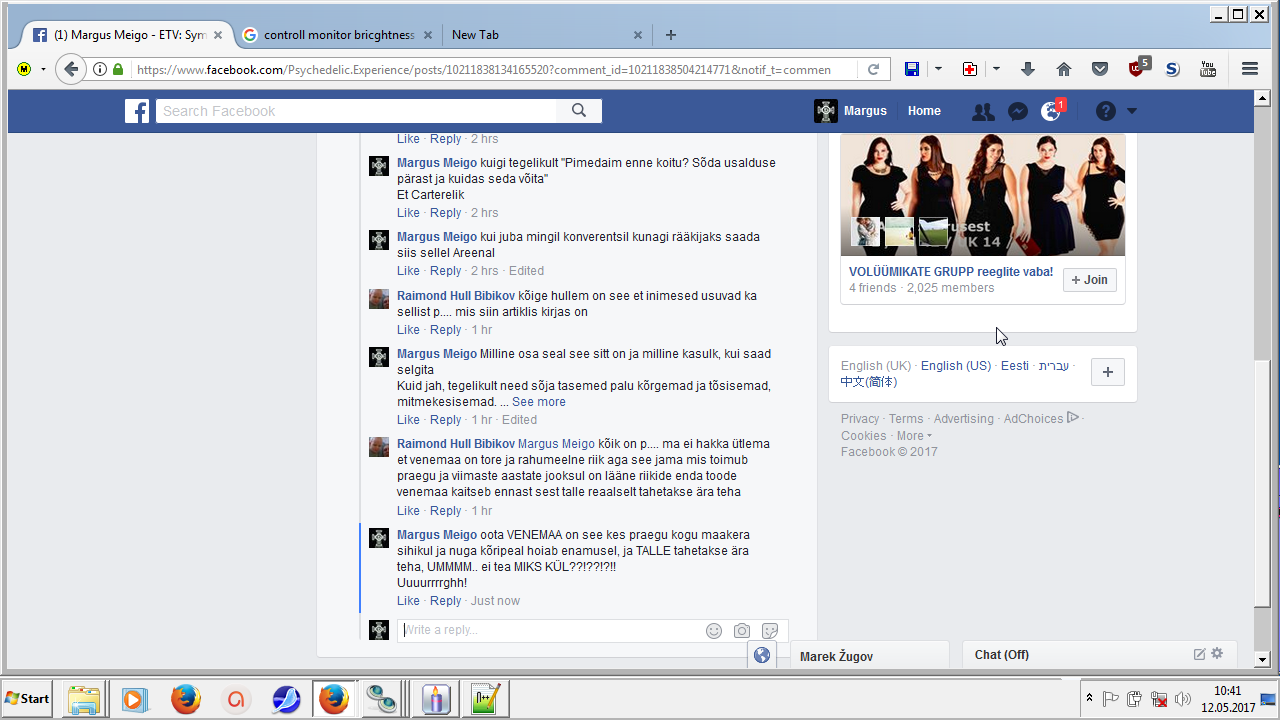This screenshot has height=720, width=1280.
Task: Open the site info icon in address bar
Action: click(100, 69)
